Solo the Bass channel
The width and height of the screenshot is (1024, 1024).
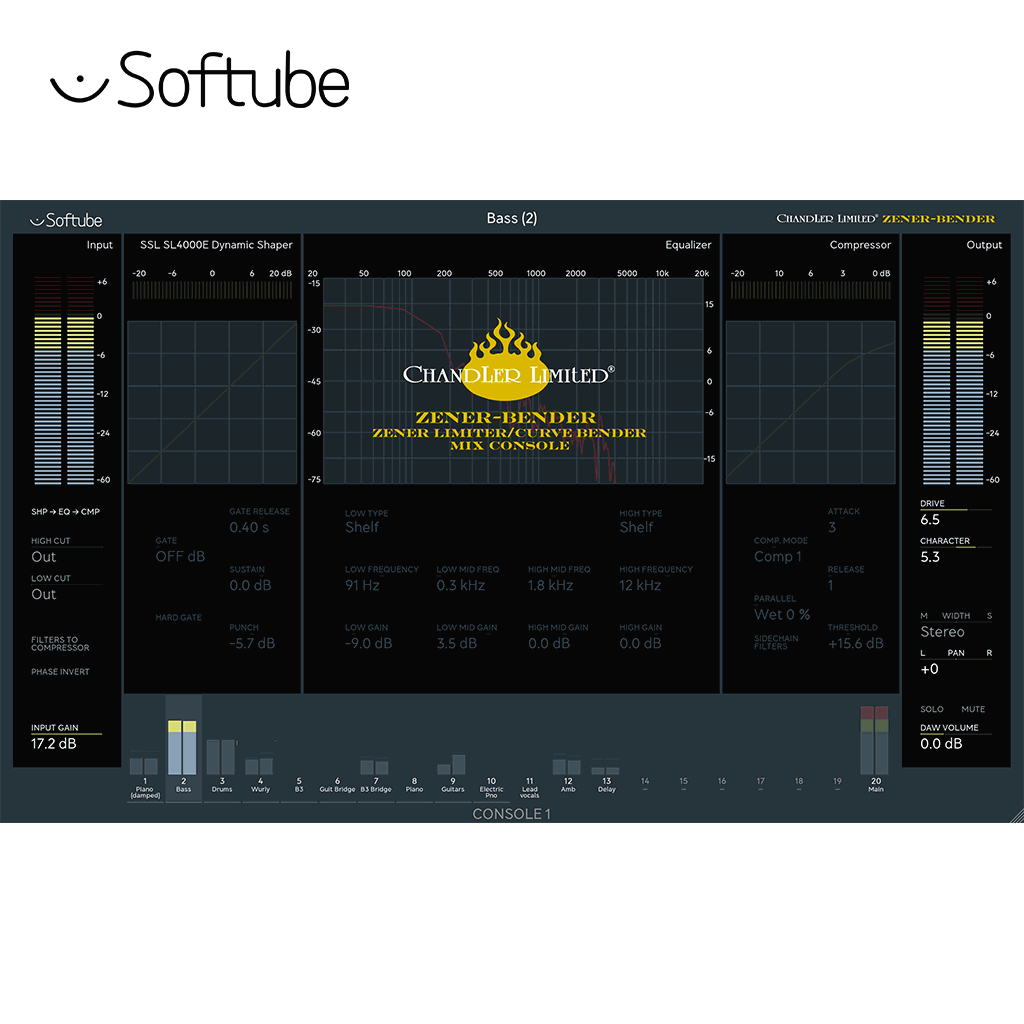coord(931,709)
